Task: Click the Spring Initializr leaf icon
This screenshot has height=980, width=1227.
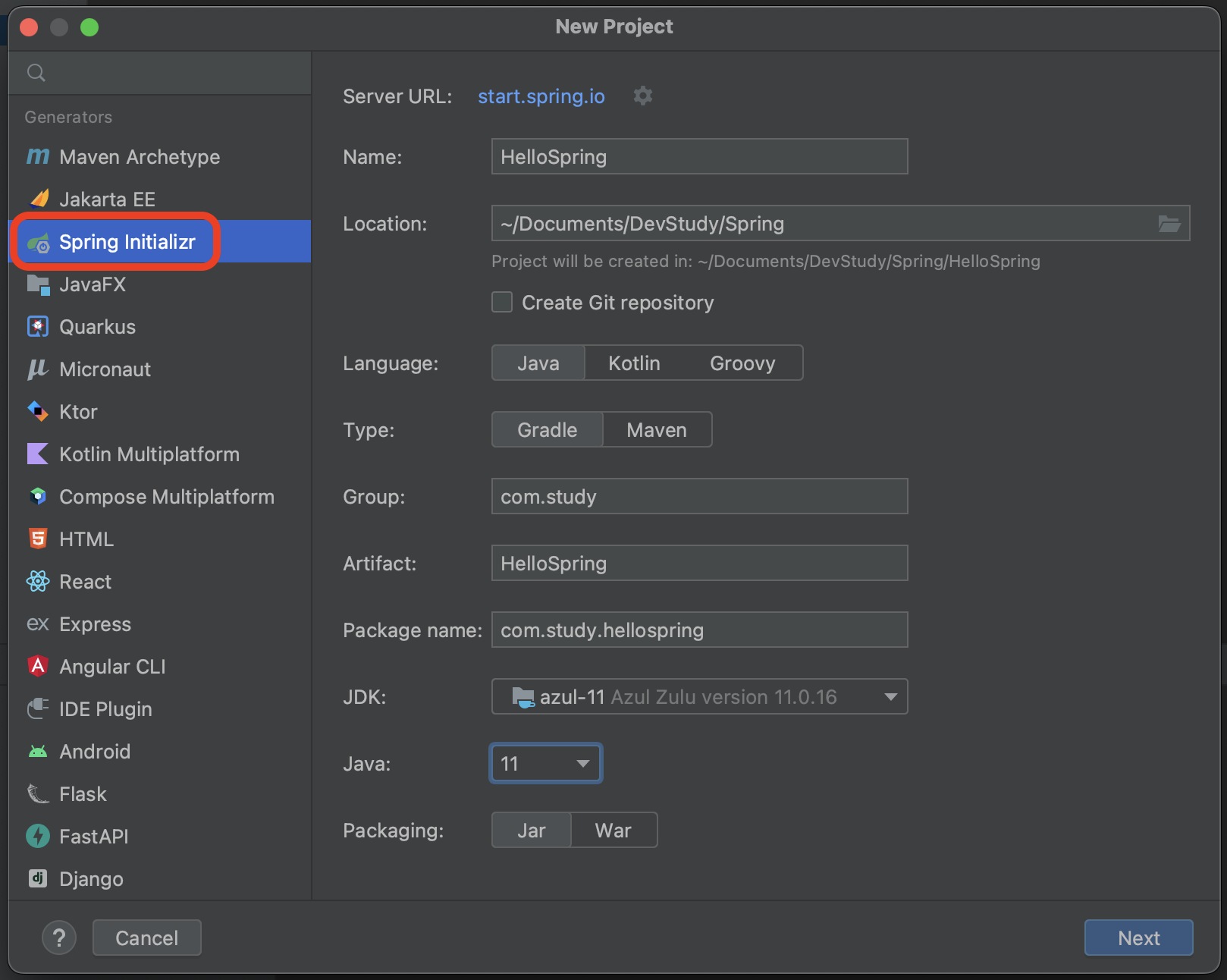Action: [x=38, y=243]
